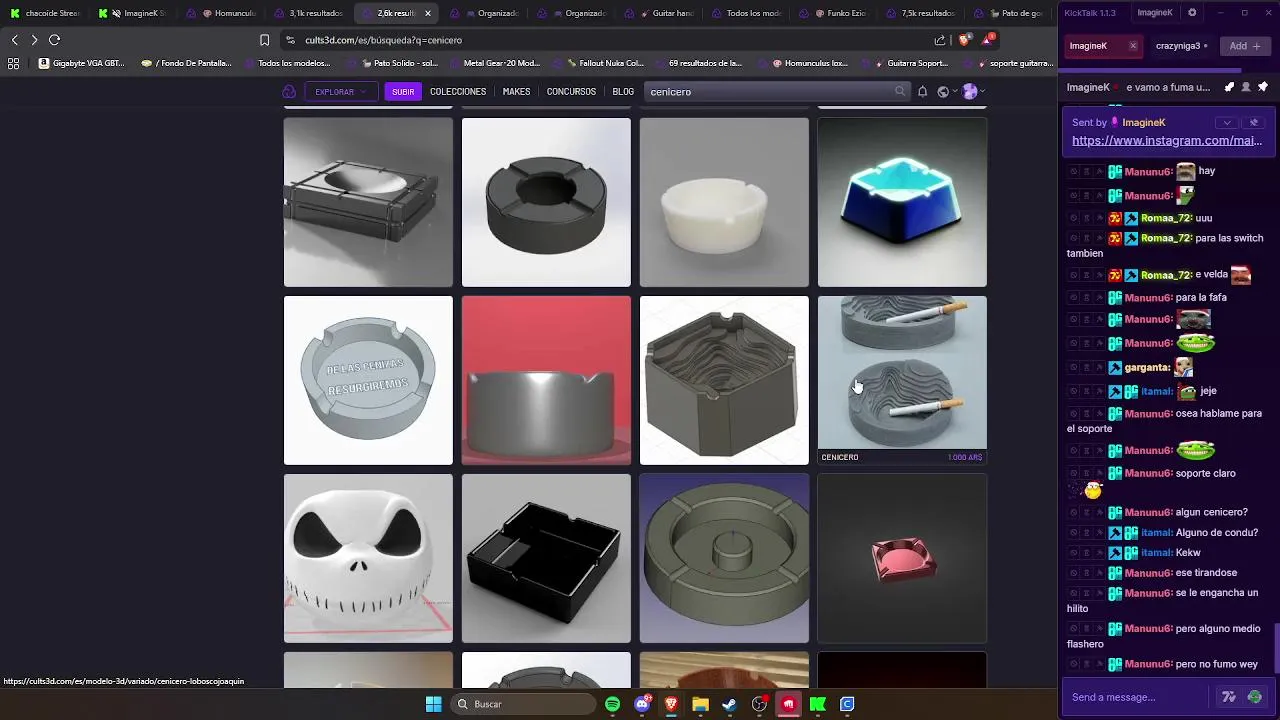The height and width of the screenshot is (720, 1280).
Task: Switch to the 'Guitar hand' tab
Action: tap(667, 13)
